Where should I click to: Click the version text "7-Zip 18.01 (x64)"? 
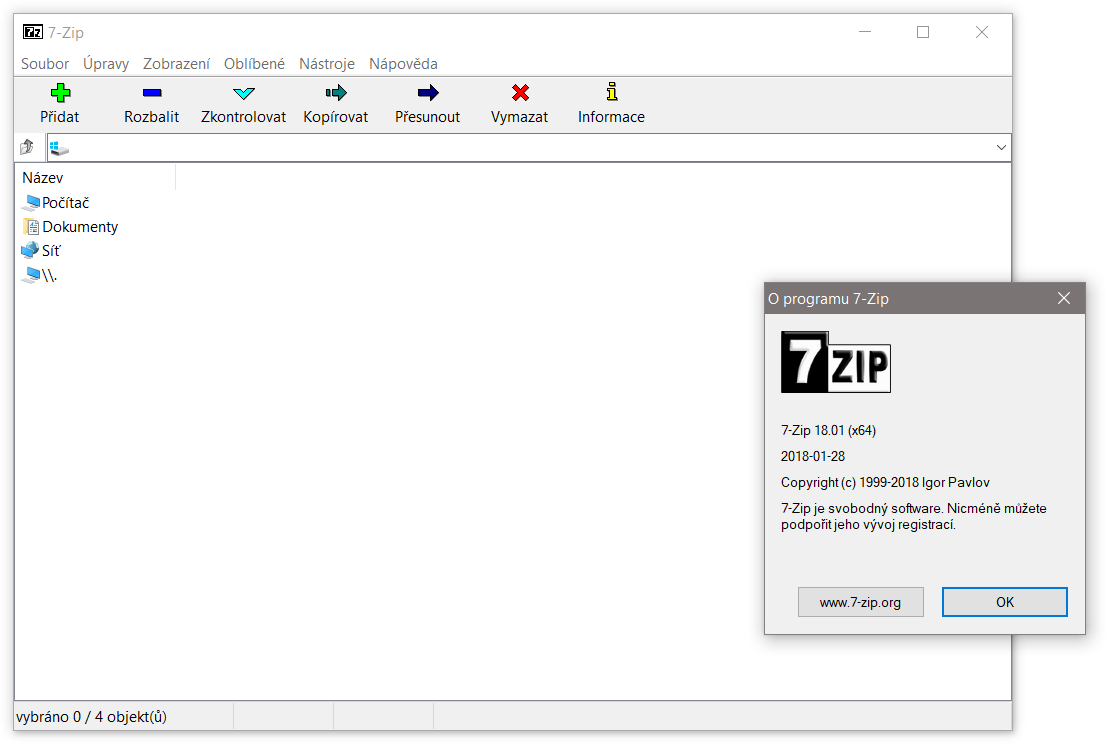(828, 431)
